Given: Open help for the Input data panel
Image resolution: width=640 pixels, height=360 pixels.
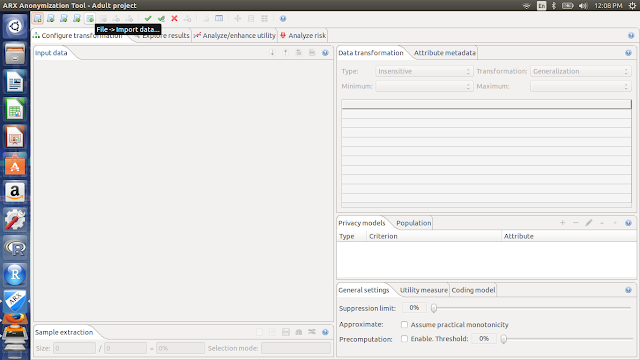Looking at the screenshot, I should tap(325, 53).
